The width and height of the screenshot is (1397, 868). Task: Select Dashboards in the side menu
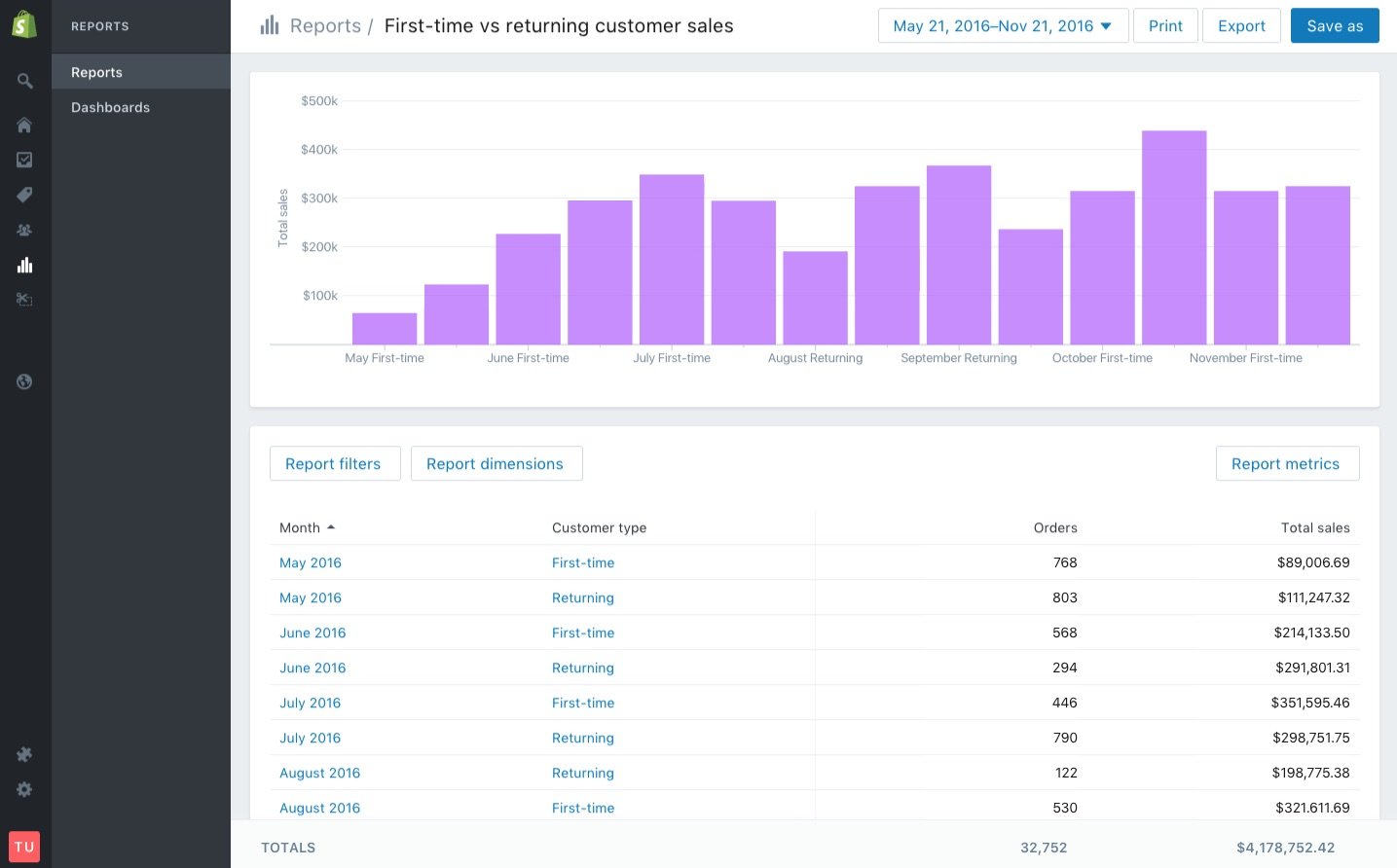click(x=141, y=107)
